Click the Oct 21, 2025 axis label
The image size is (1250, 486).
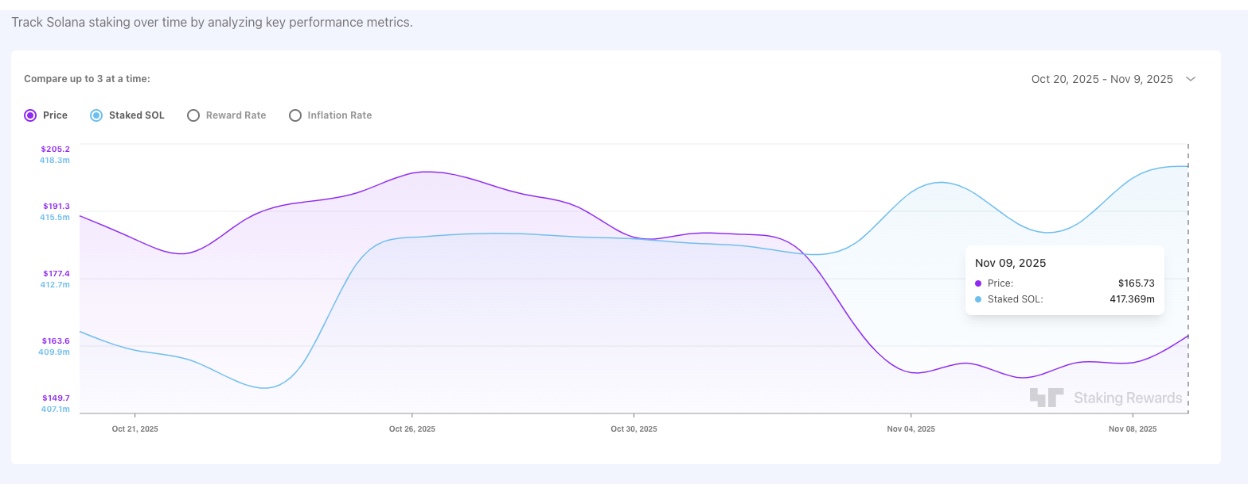[135, 429]
